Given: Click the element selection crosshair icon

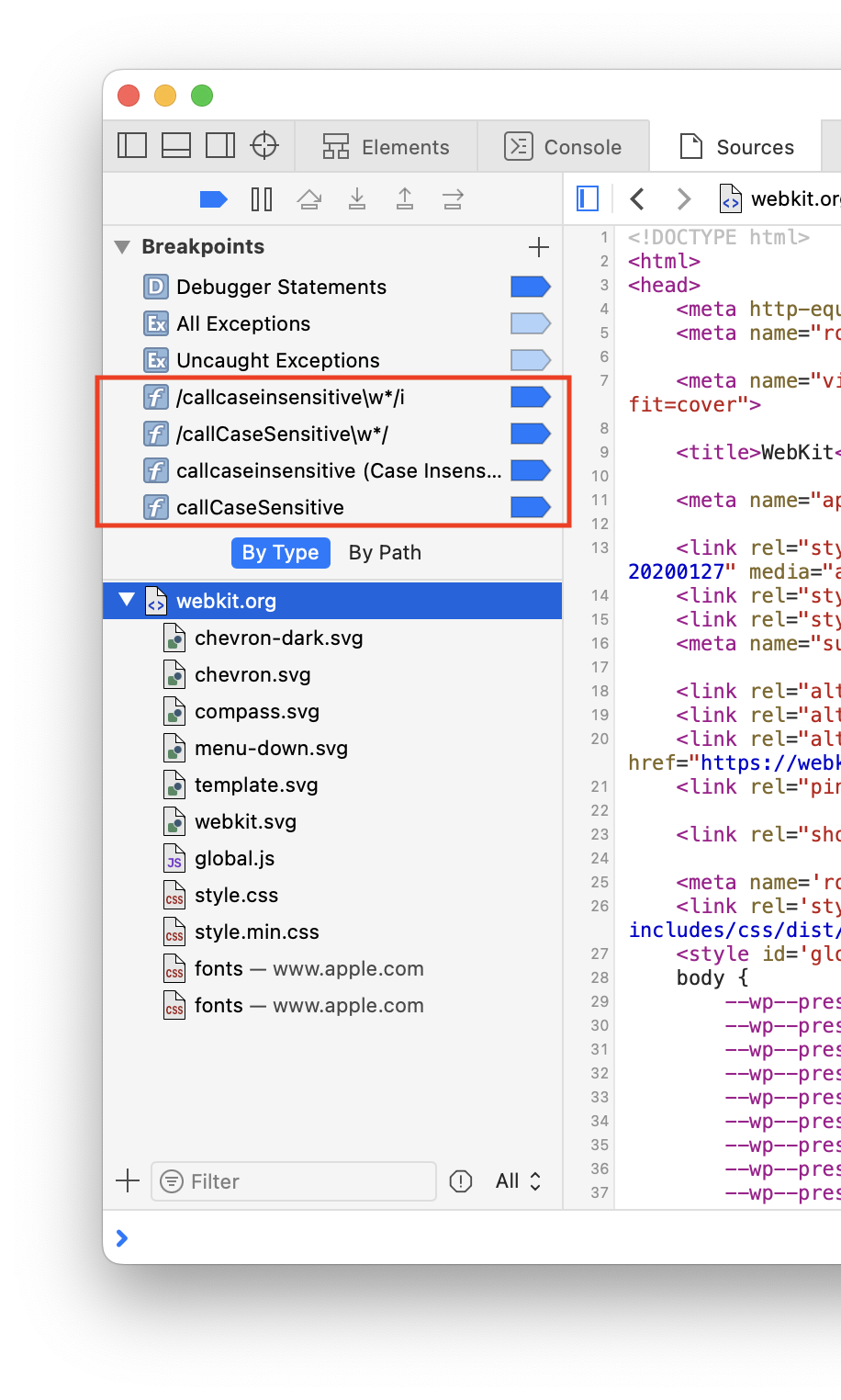Looking at the screenshot, I should (264, 146).
